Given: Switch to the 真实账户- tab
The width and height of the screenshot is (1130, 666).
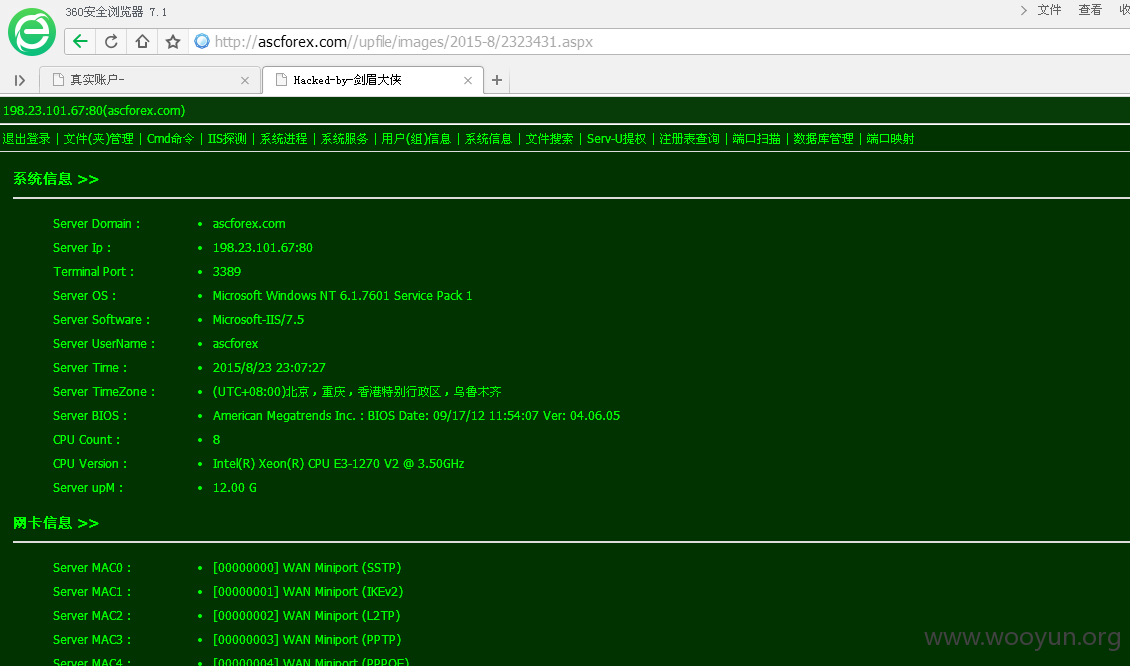Looking at the screenshot, I should pyautogui.click(x=148, y=80).
